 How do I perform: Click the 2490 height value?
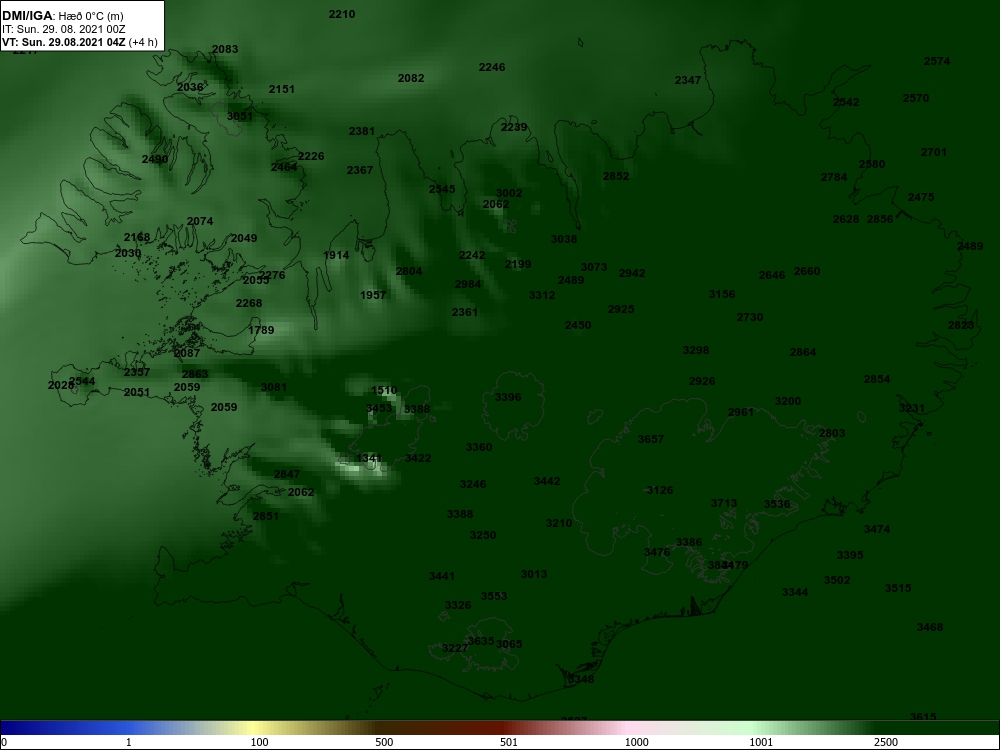pyautogui.click(x=155, y=159)
